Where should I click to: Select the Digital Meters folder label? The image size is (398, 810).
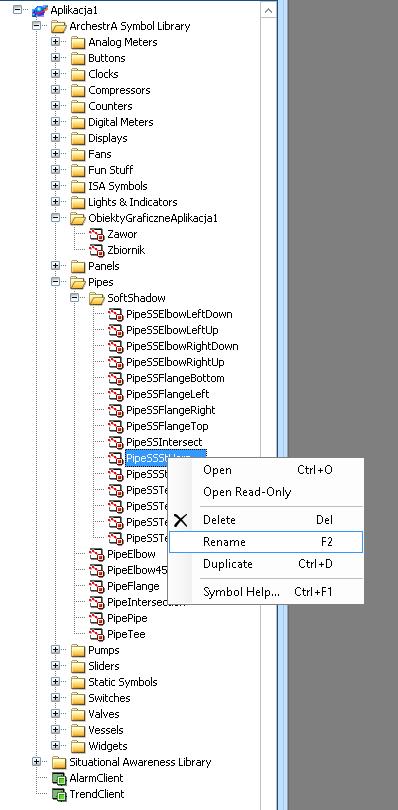120,122
